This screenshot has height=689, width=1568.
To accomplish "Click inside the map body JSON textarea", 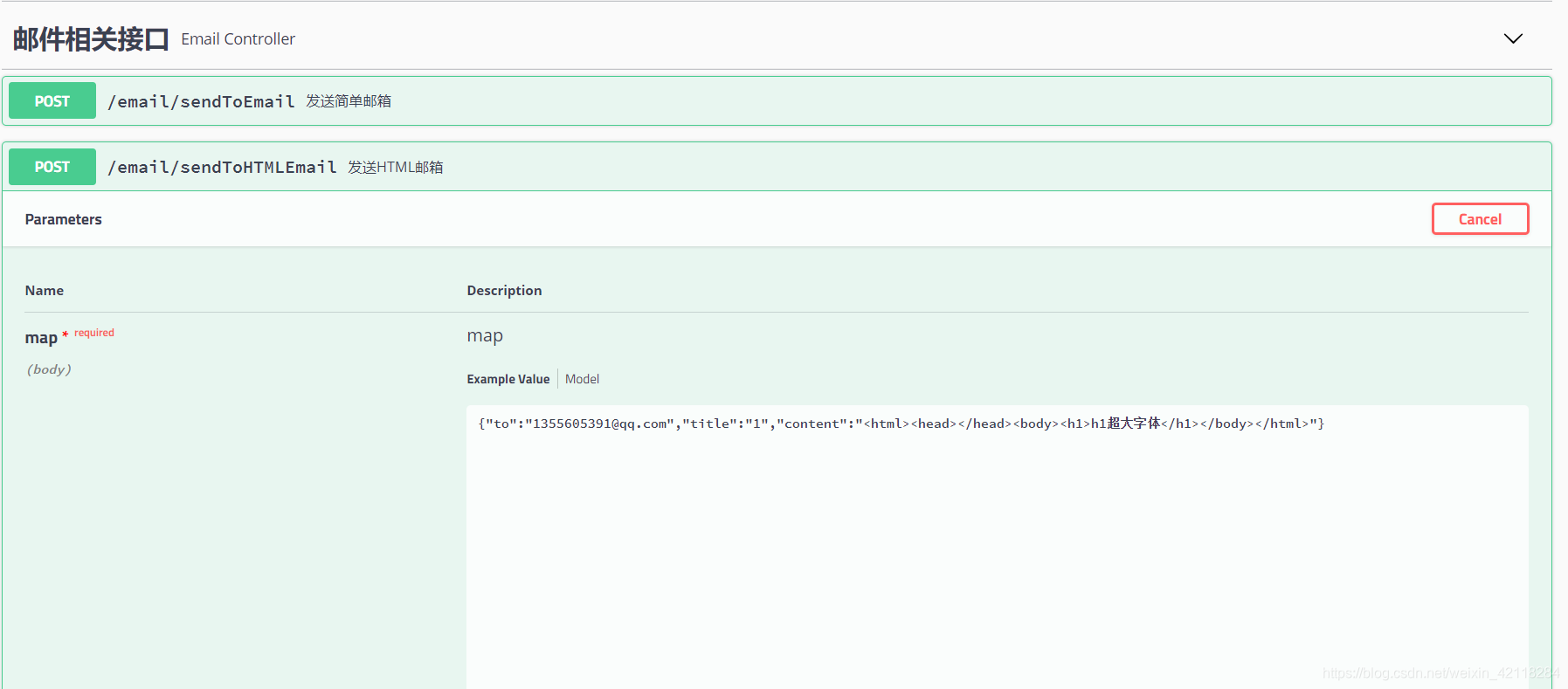I will (997, 547).
